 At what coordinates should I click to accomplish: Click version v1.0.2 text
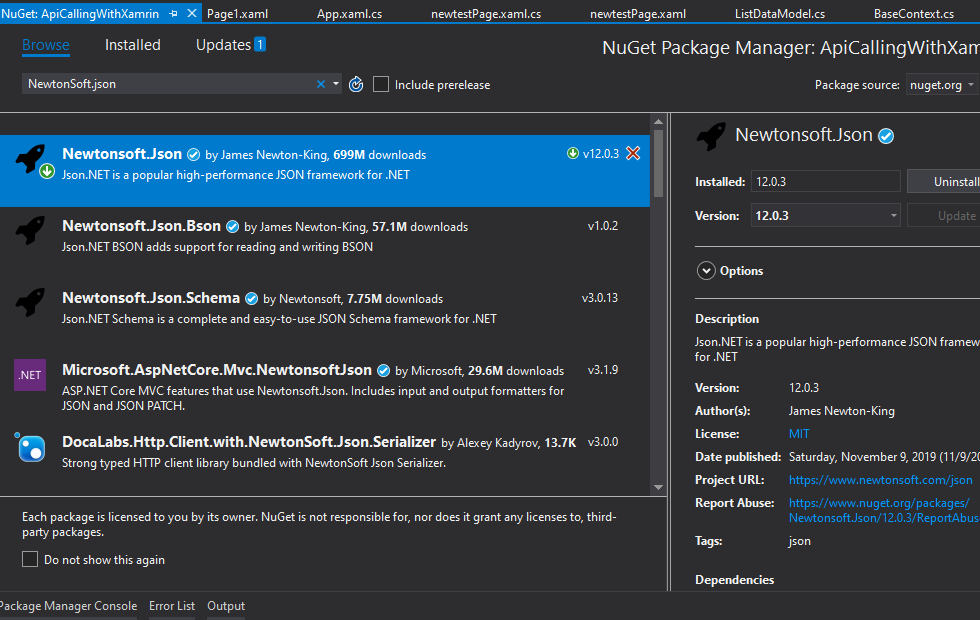(602, 226)
